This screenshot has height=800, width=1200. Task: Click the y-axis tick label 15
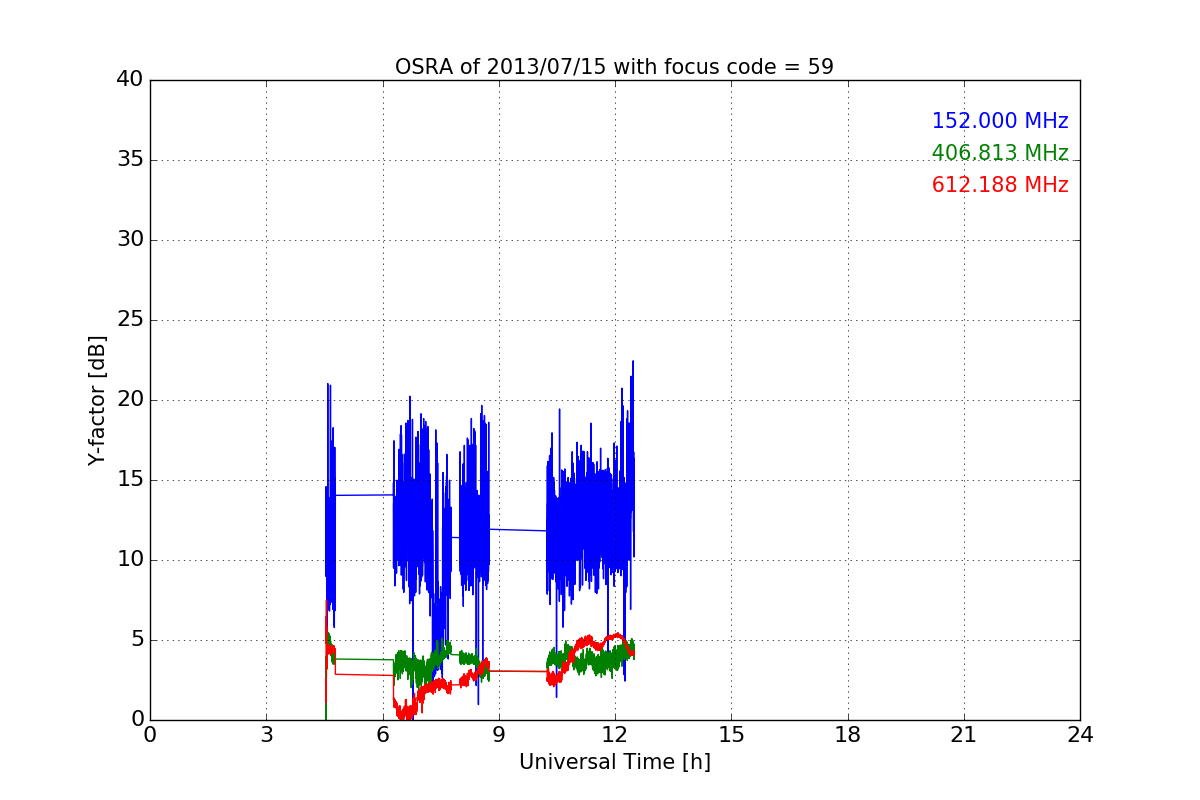point(130,479)
